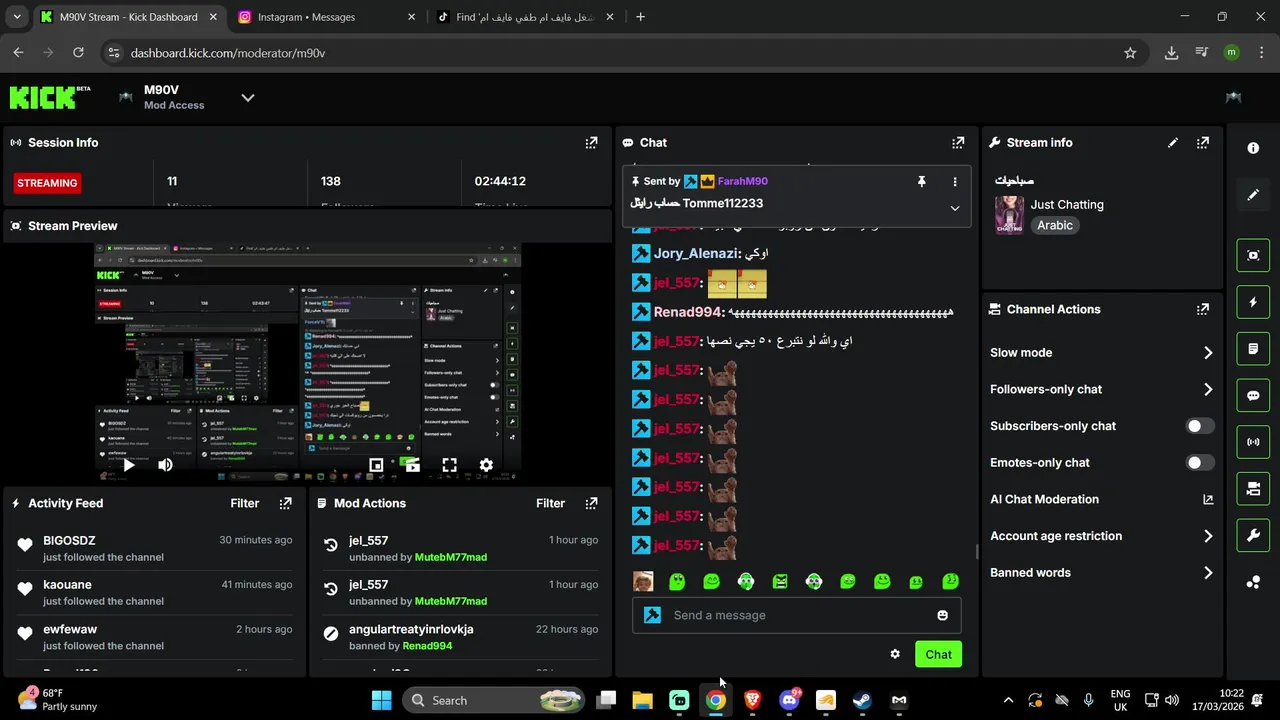
Task: Click FarahM90 username in pinned message
Action: pyautogui.click(x=742, y=181)
